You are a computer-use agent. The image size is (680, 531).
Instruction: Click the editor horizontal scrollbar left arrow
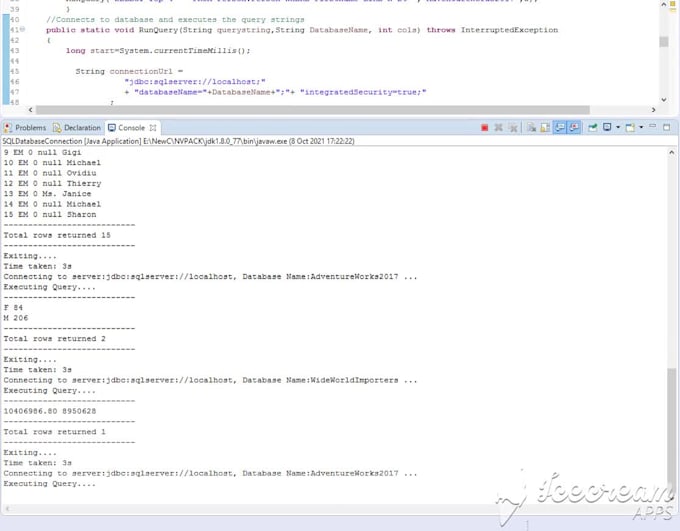click(30, 110)
